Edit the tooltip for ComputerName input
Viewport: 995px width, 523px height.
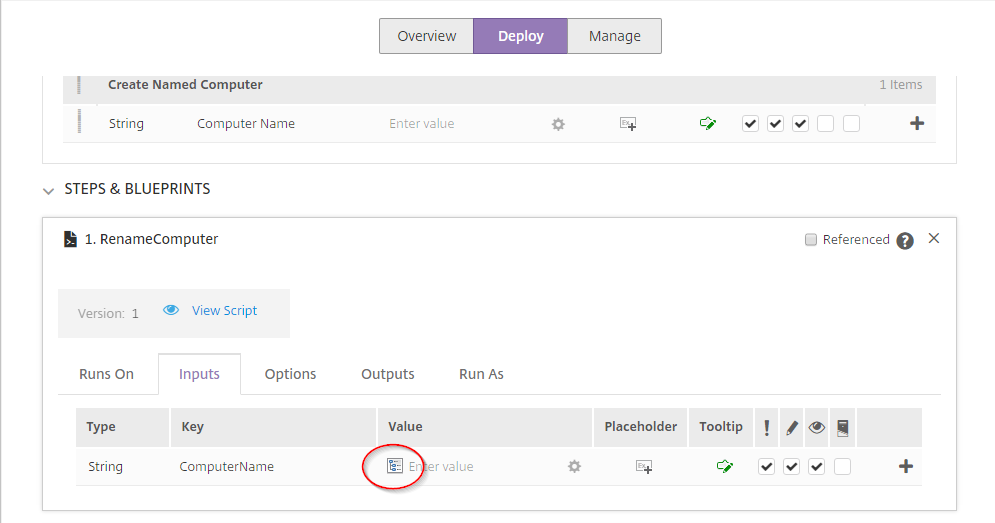coord(724,466)
